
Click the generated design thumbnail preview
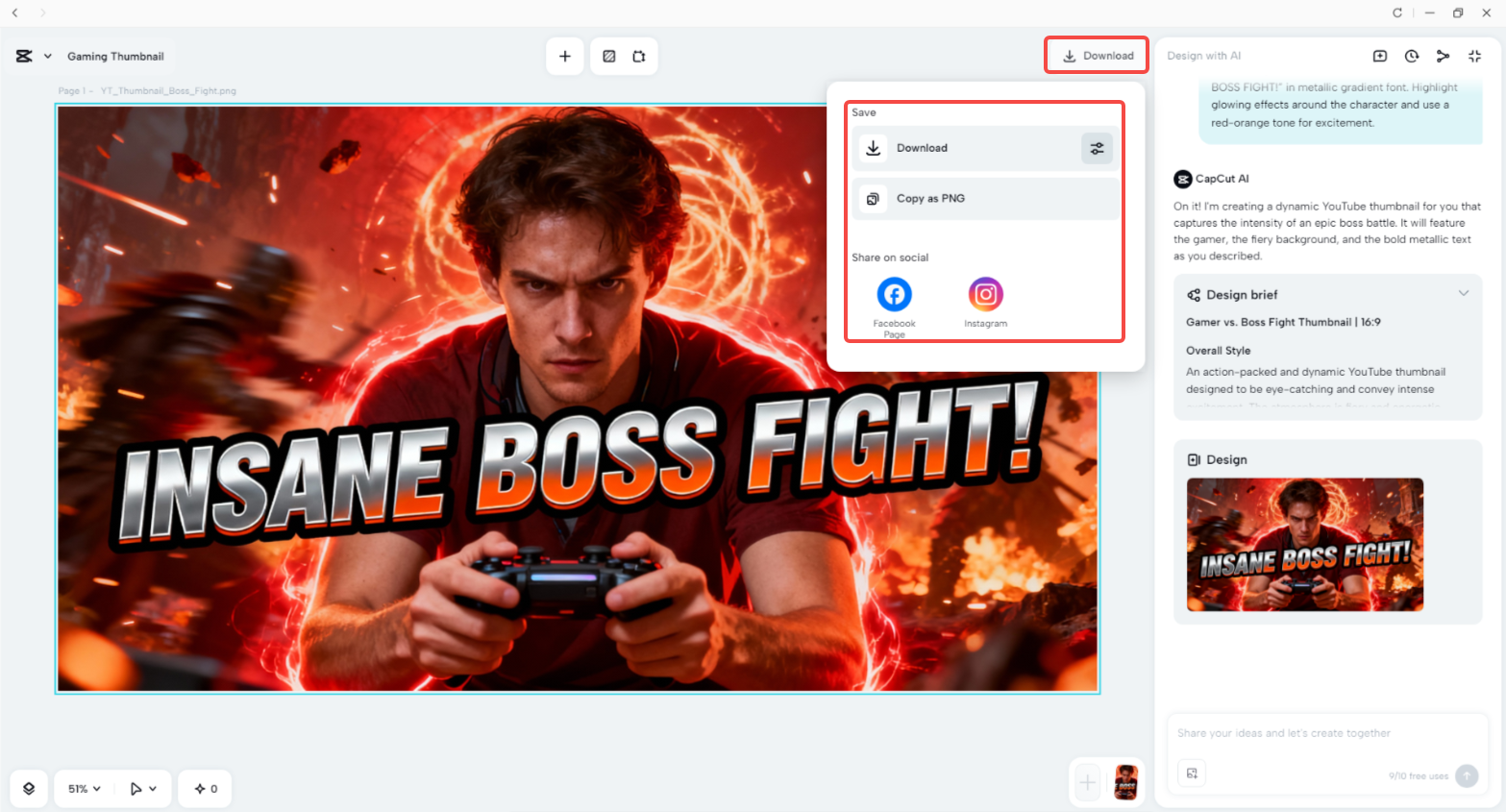(x=1304, y=545)
